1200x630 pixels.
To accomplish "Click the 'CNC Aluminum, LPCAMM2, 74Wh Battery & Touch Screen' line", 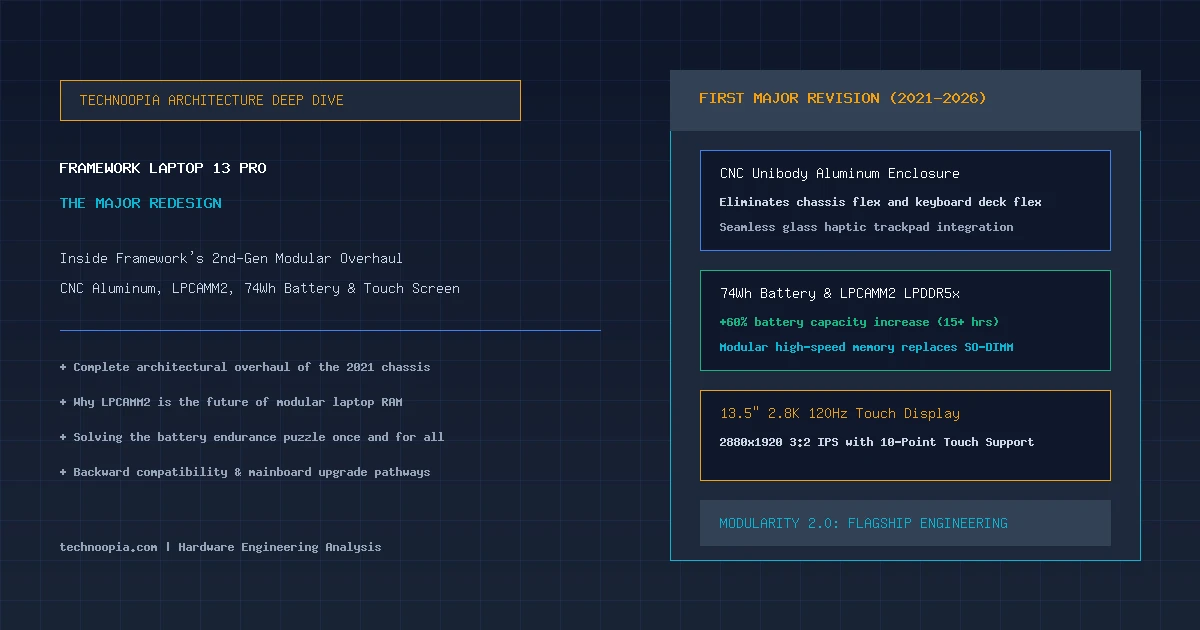I will point(260,288).
